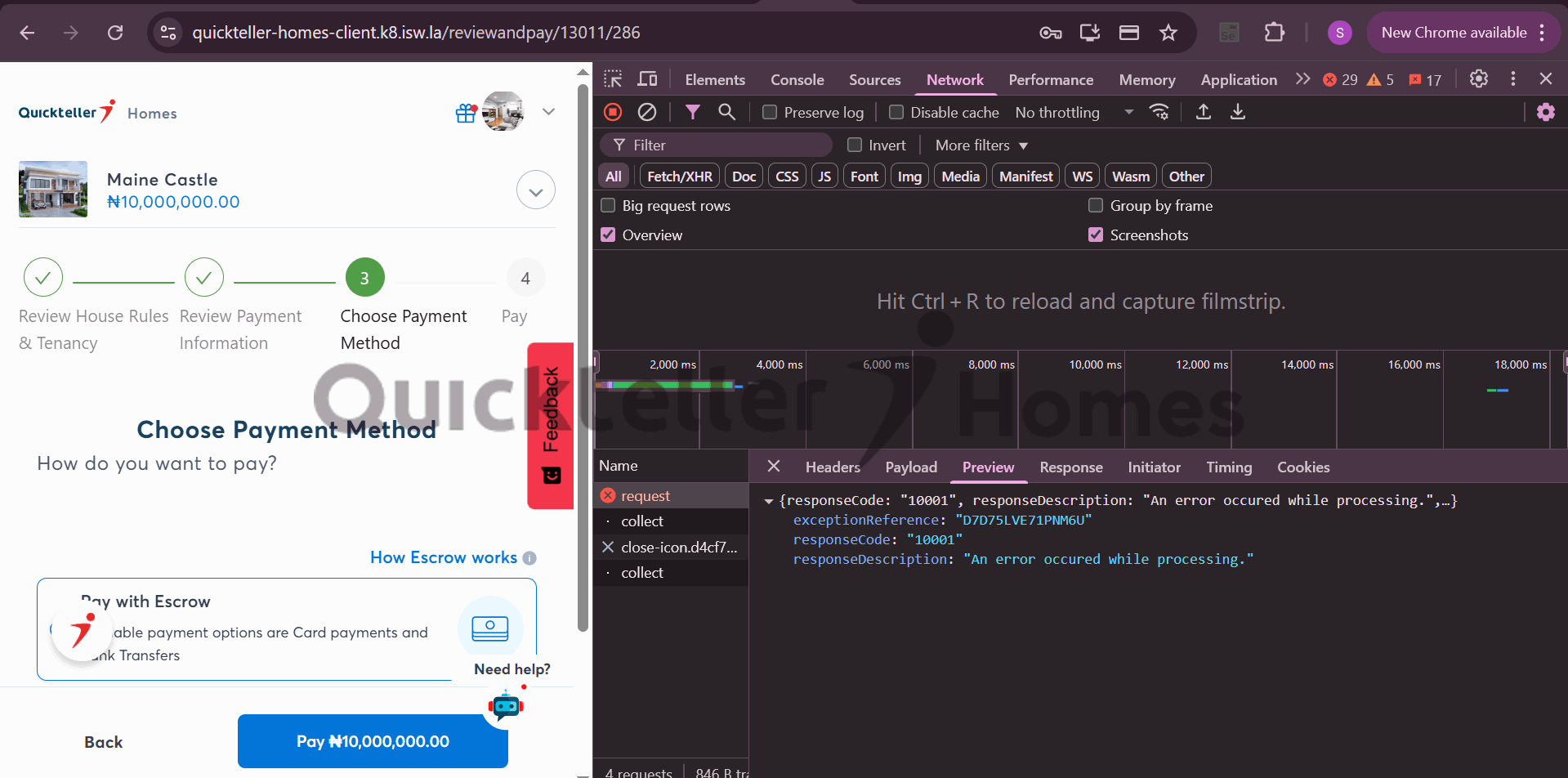
Task: Click the Pay ₦10,000,000.00 button
Action: pyautogui.click(x=373, y=741)
